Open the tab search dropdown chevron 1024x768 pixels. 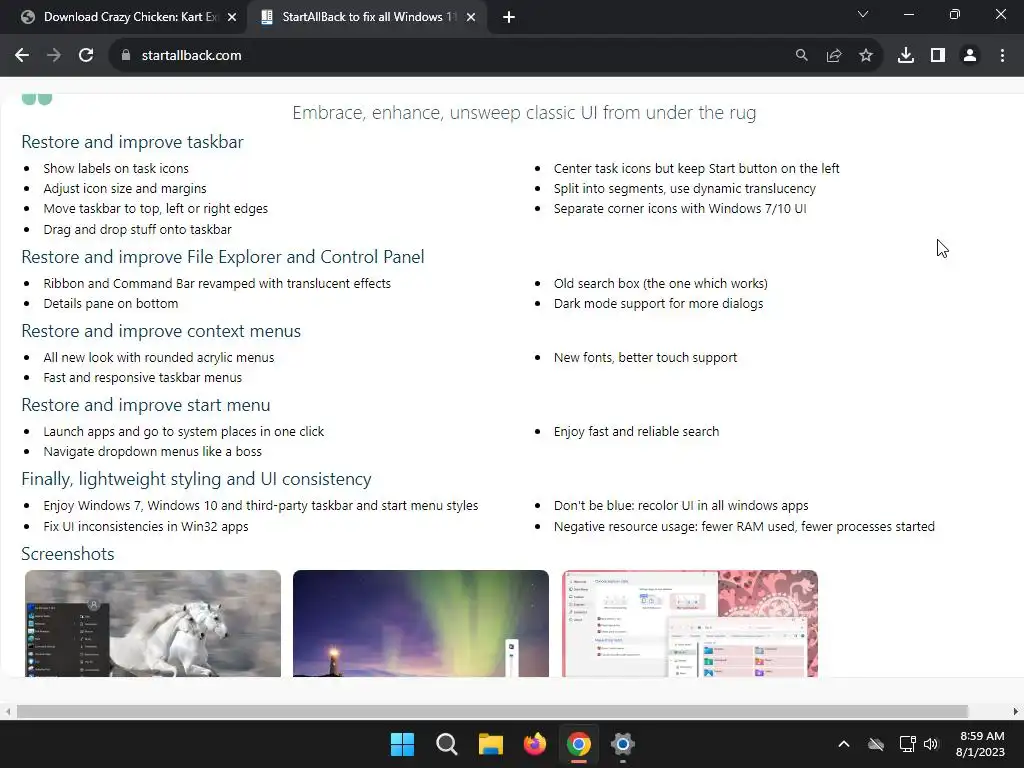pyautogui.click(x=863, y=14)
